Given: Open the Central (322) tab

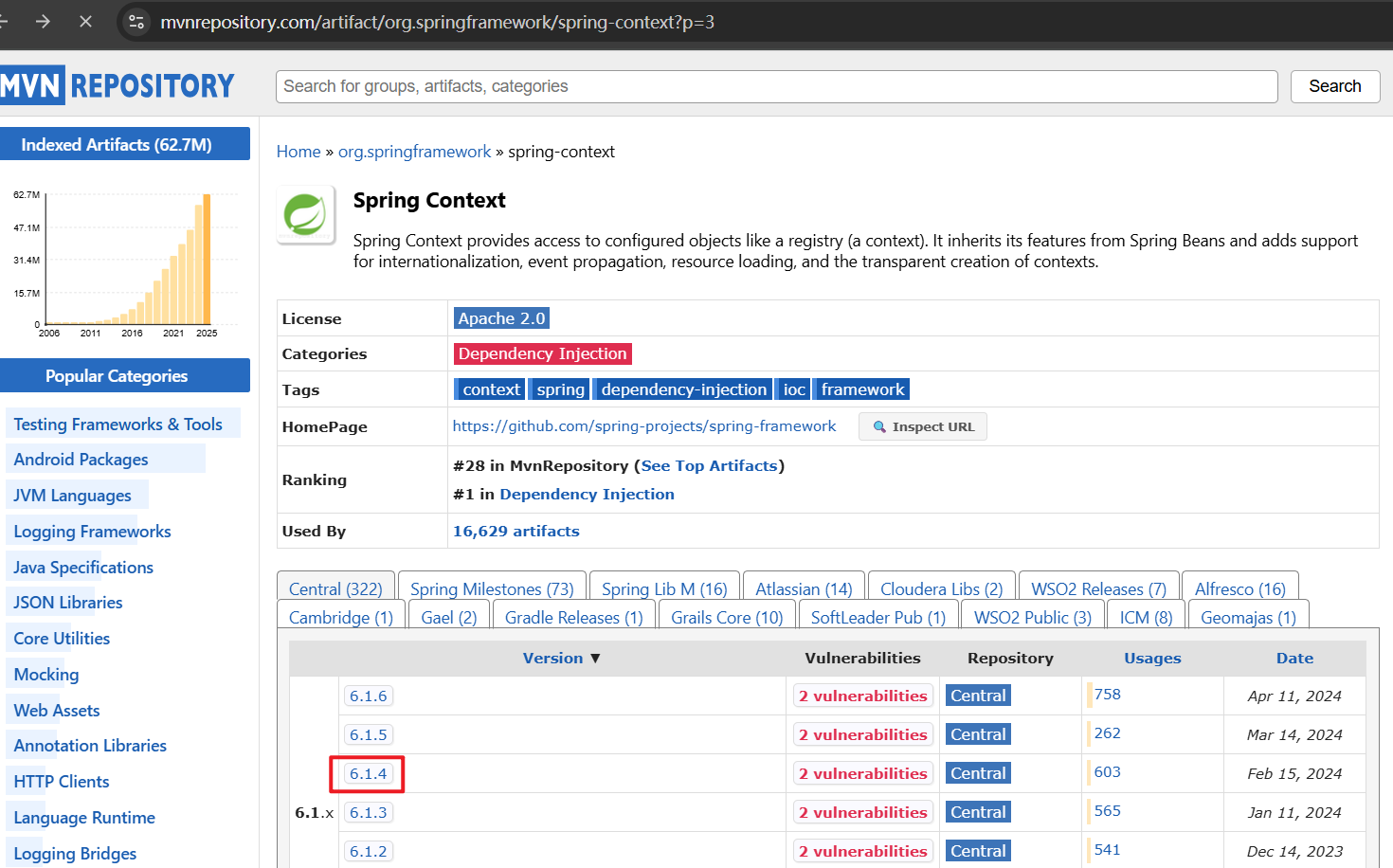Looking at the screenshot, I should [x=335, y=588].
